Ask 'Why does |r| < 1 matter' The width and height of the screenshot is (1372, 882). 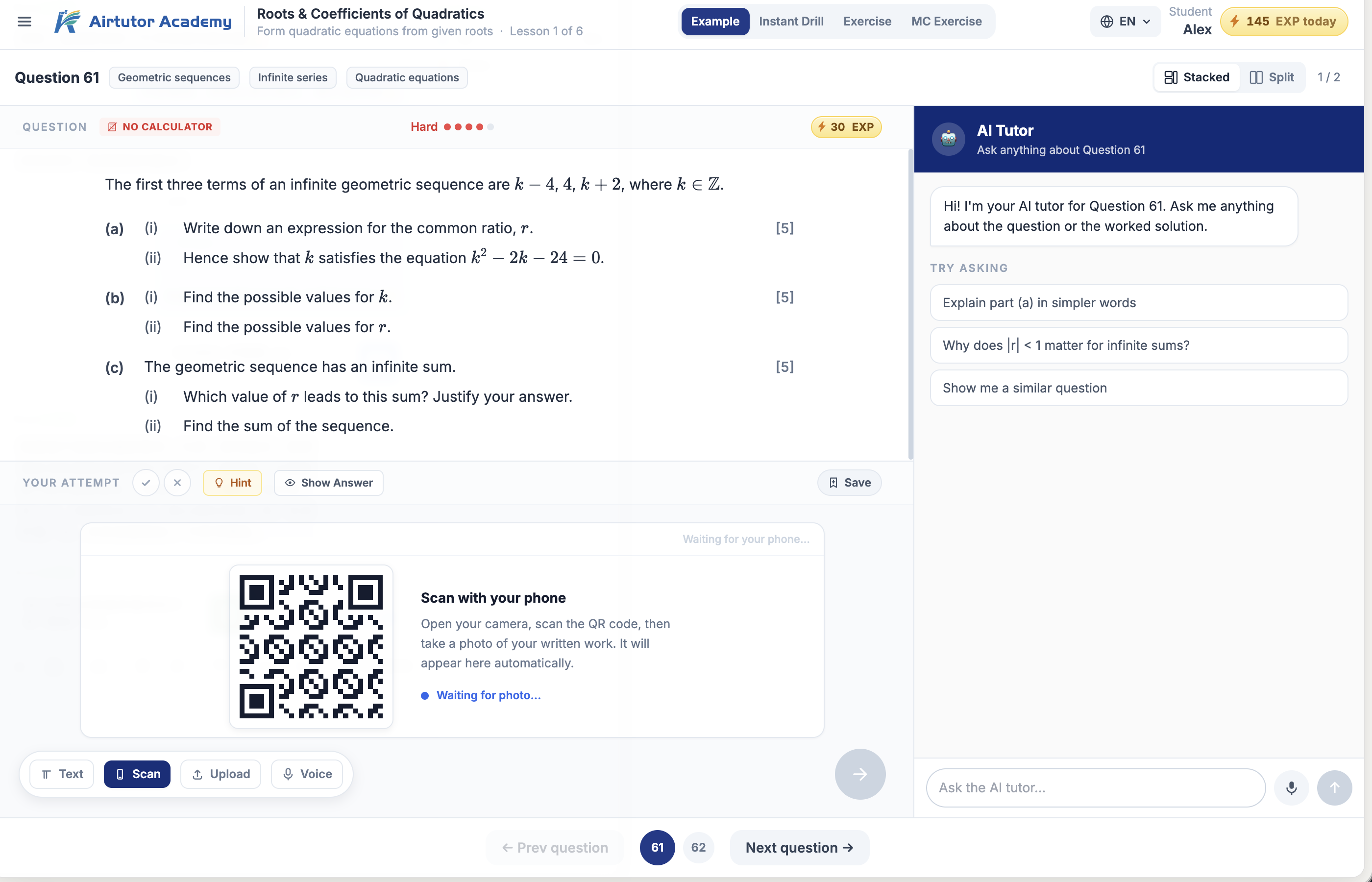(x=1138, y=345)
